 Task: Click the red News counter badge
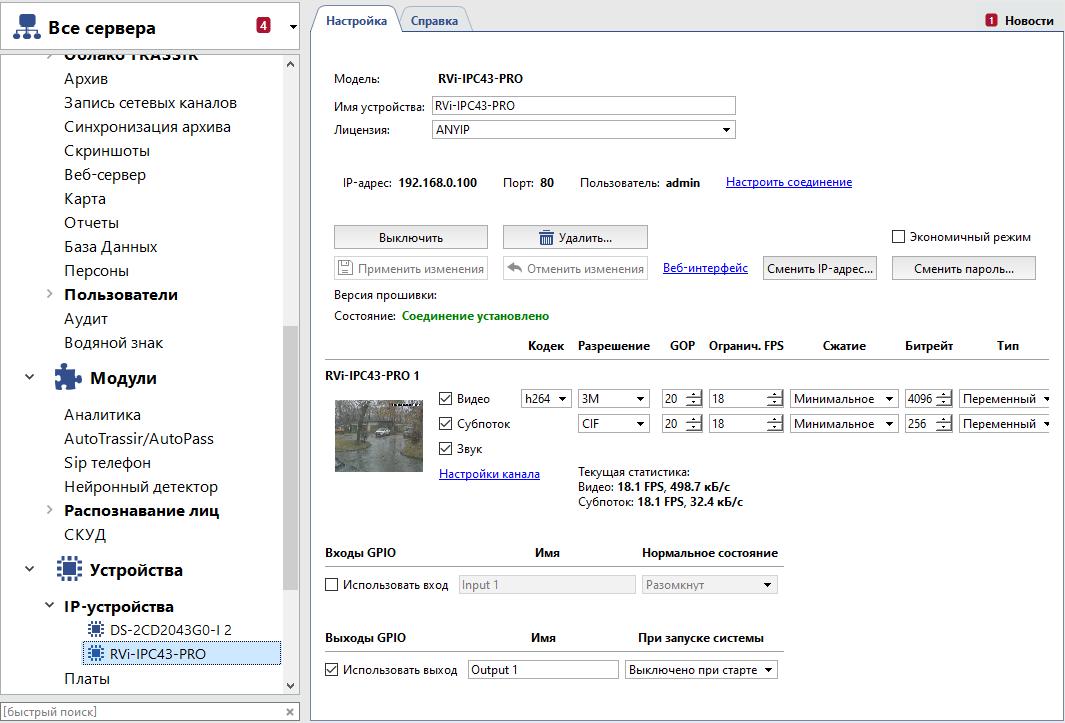(991, 20)
